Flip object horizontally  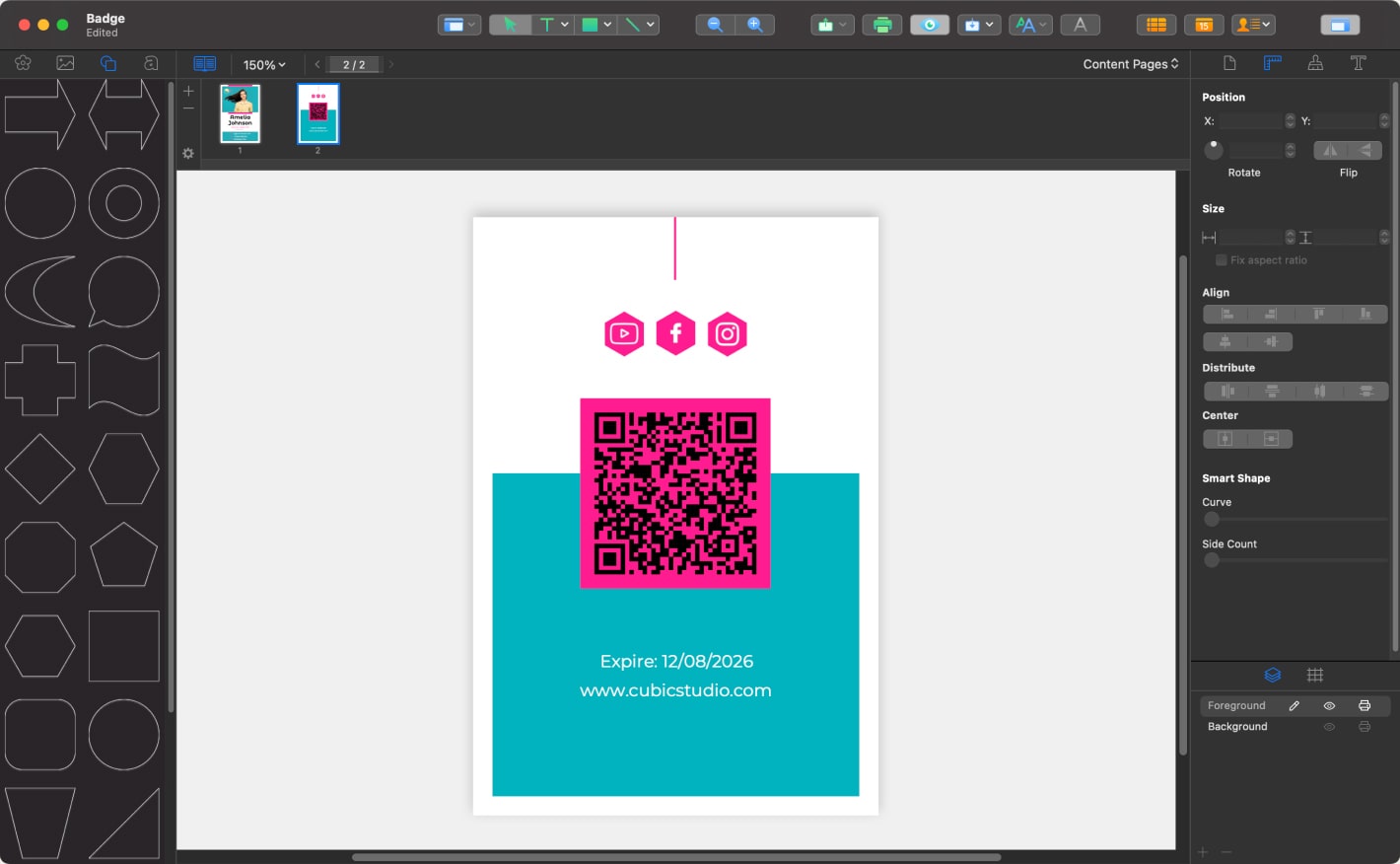(x=1330, y=150)
